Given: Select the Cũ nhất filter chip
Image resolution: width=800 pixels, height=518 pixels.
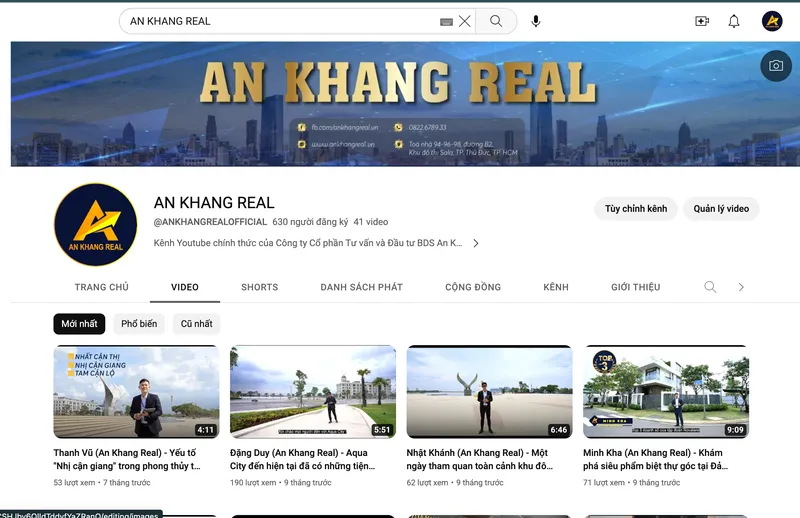Looking at the screenshot, I should pyautogui.click(x=196, y=324).
